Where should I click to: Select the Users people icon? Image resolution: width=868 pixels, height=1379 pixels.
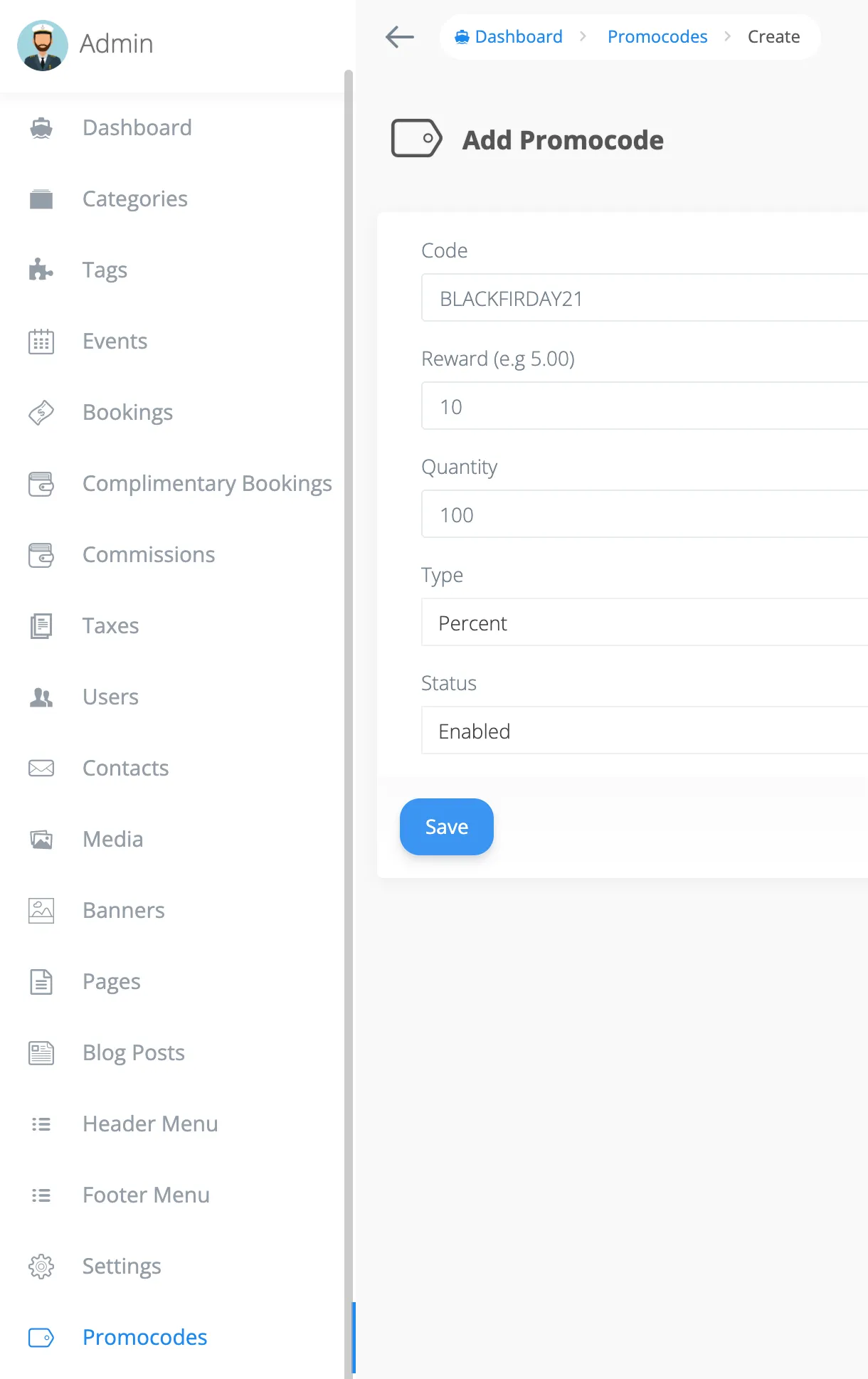coord(41,697)
